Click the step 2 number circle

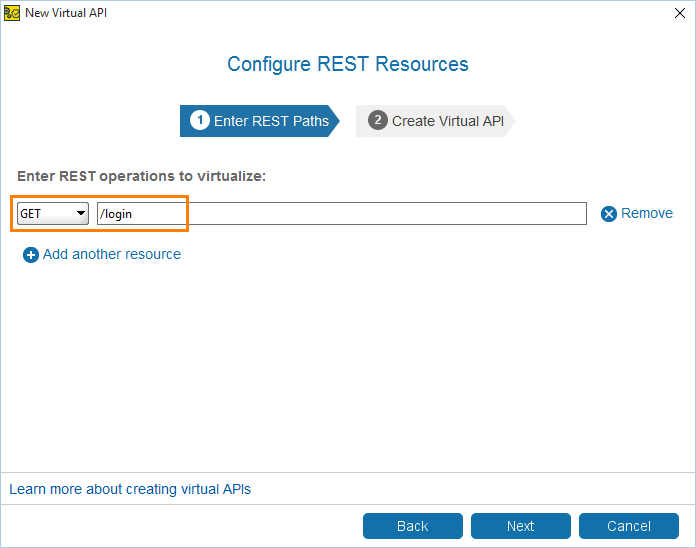pos(378,120)
